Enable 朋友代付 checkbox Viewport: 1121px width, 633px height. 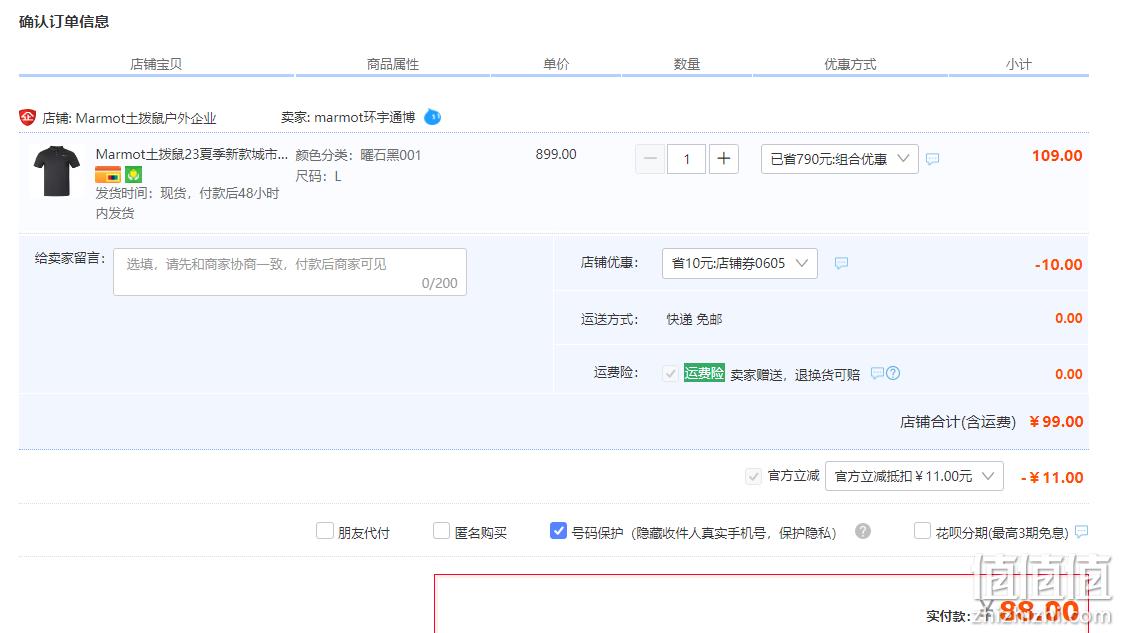pos(325,531)
